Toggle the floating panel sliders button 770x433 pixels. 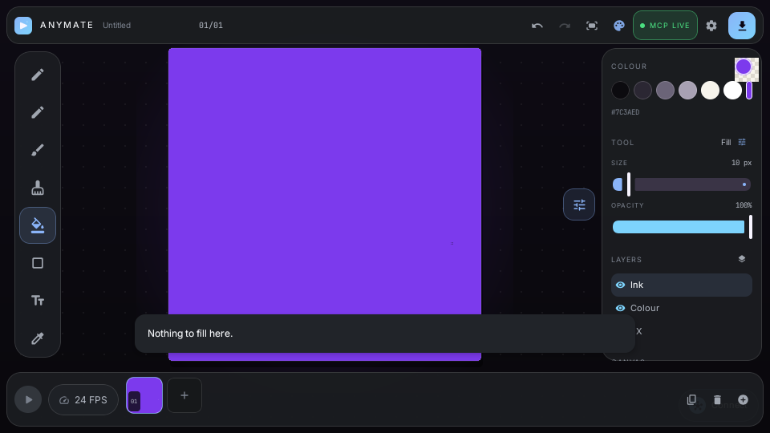579,204
